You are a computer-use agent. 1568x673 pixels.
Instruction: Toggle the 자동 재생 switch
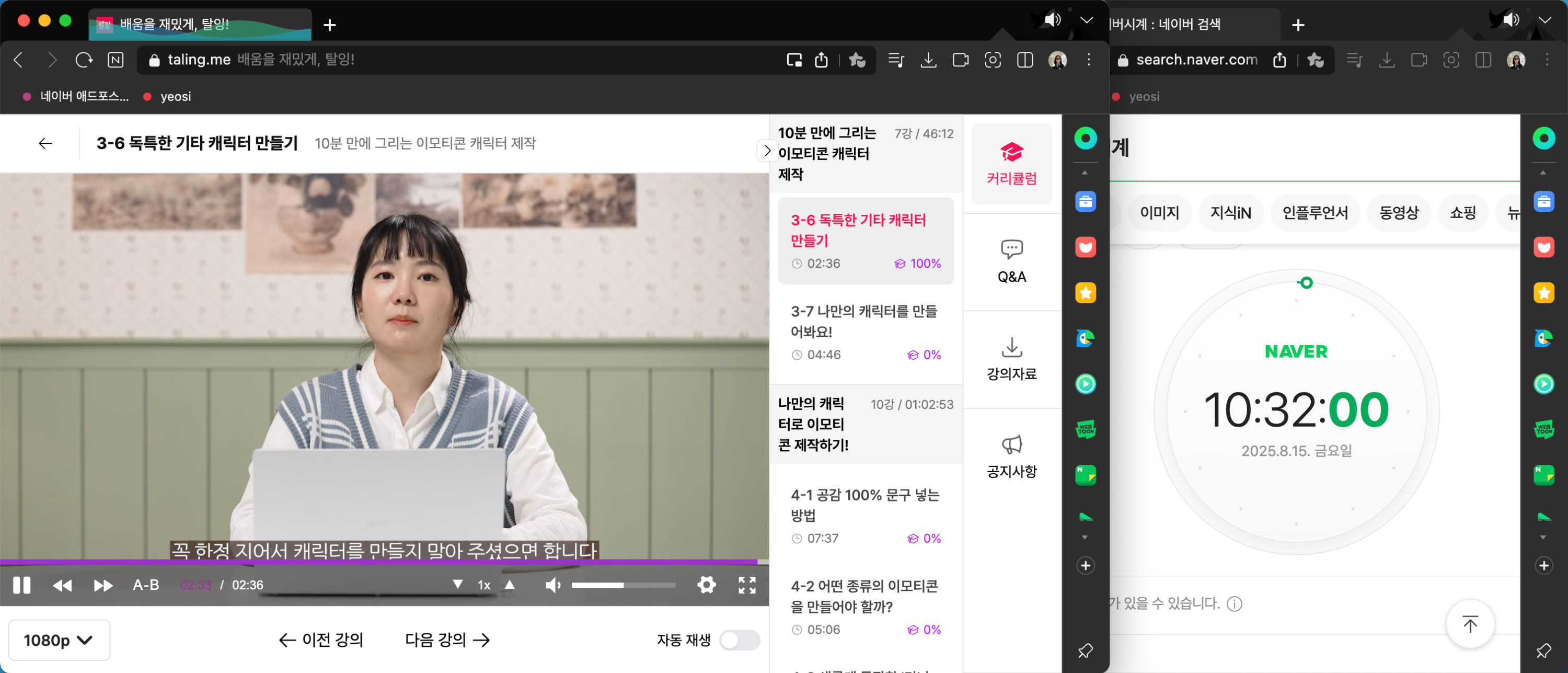739,640
